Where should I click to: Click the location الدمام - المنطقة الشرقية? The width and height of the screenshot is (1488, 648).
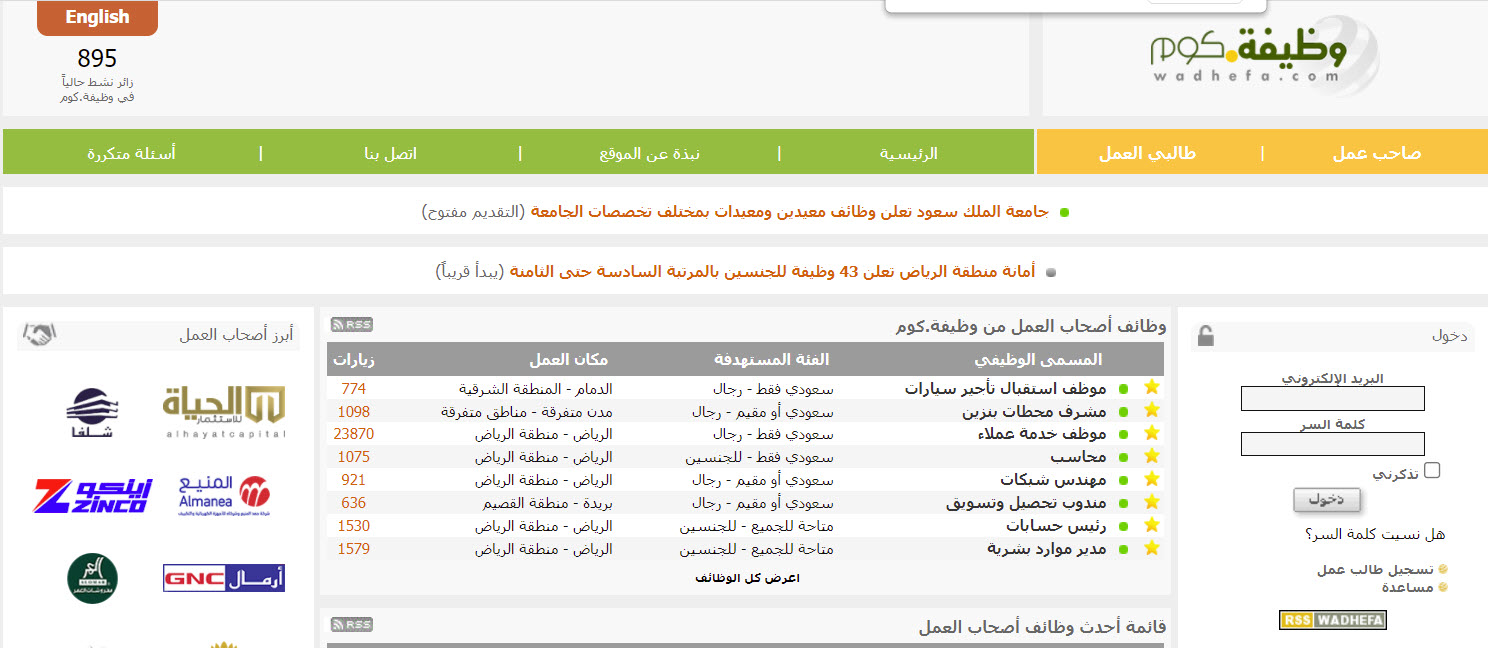pyautogui.click(x=536, y=388)
